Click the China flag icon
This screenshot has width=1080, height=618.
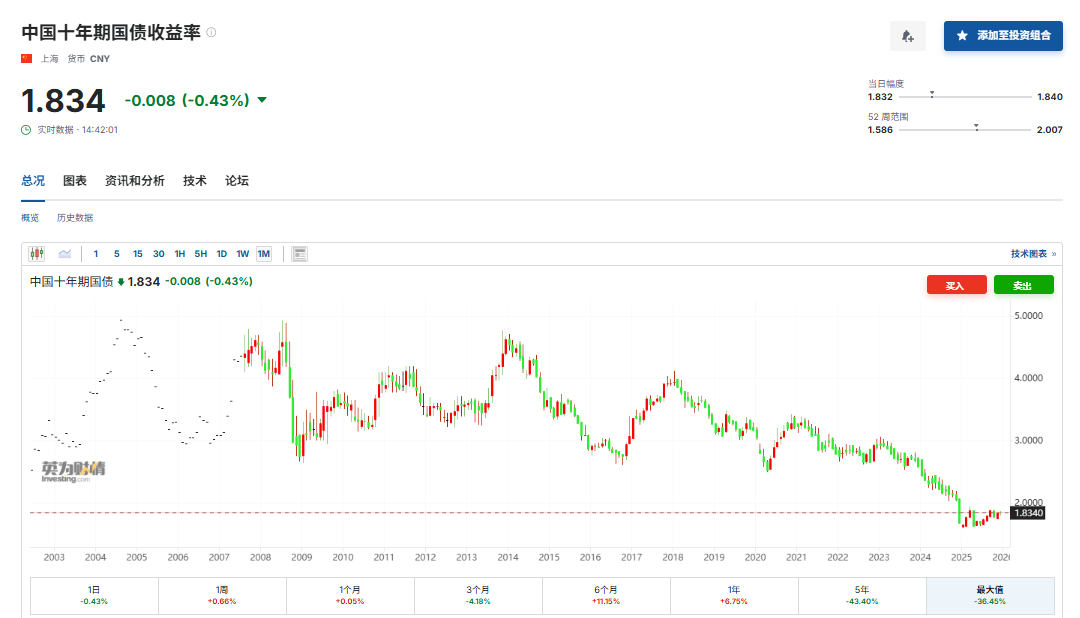click(27, 59)
